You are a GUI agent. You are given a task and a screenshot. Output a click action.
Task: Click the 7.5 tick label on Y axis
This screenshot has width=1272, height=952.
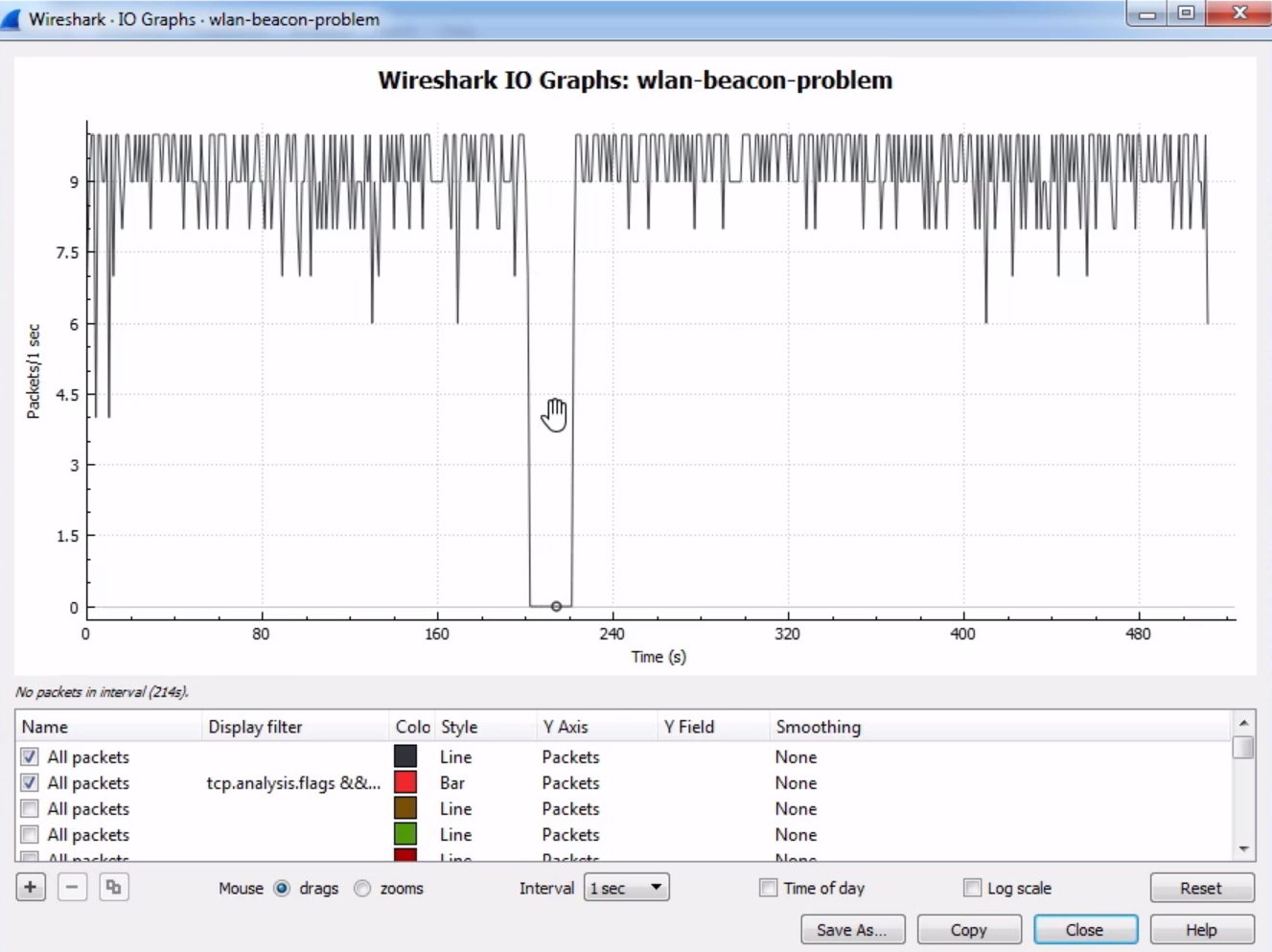(x=67, y=252)
